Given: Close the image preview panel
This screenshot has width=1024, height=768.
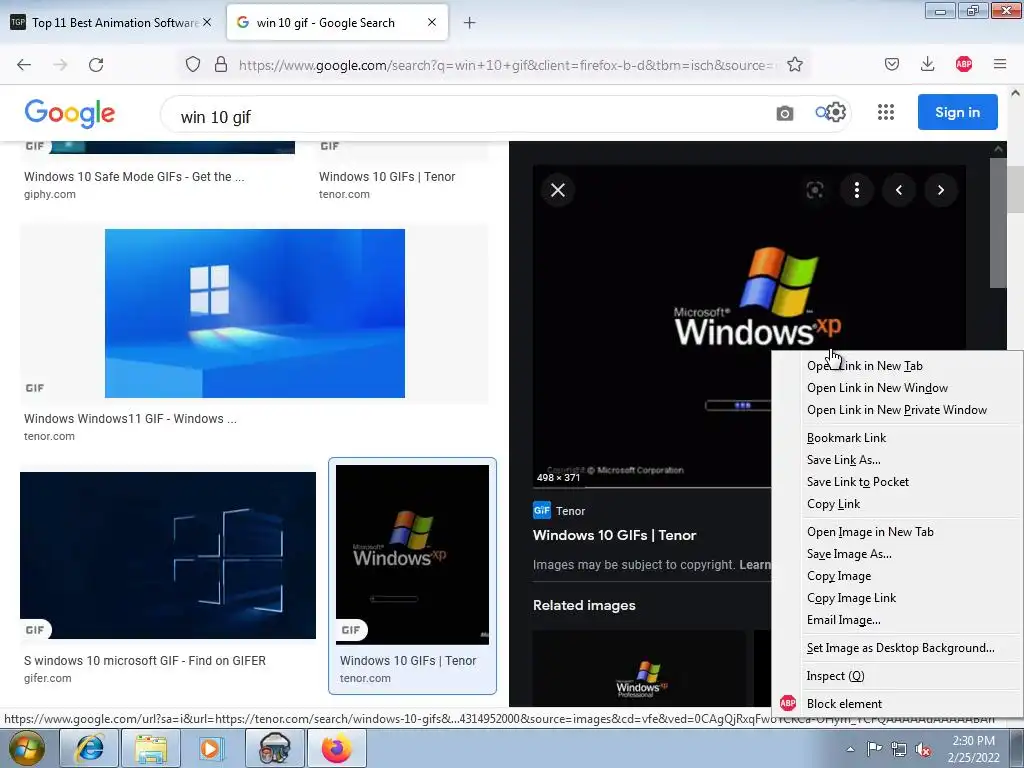Looking at the screenshot, I should (558, 190).
